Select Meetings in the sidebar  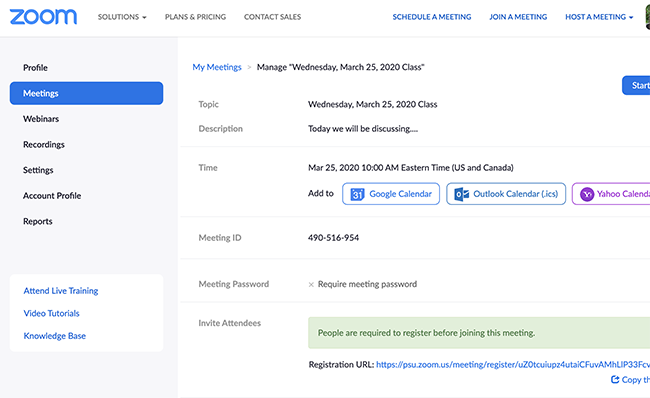pos(86,93)
